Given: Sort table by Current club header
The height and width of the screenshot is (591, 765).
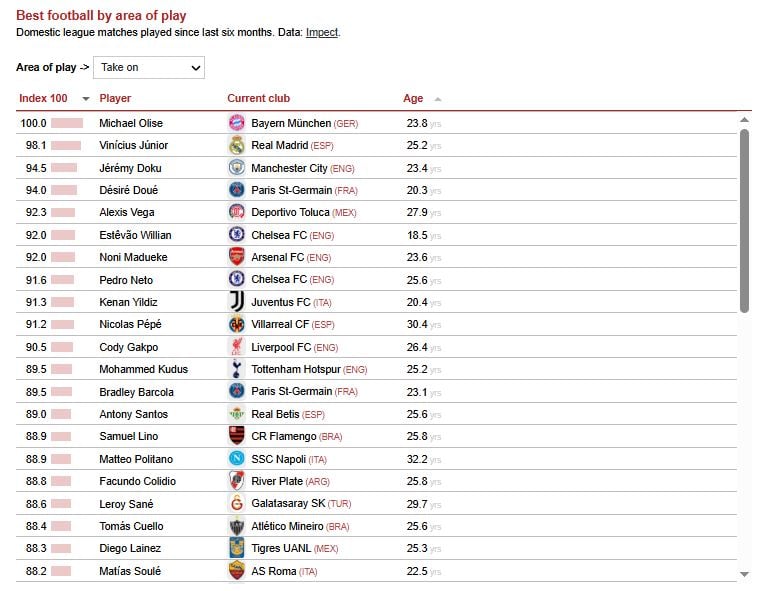Looking at the screenshot, I should (x=258, y=98).
